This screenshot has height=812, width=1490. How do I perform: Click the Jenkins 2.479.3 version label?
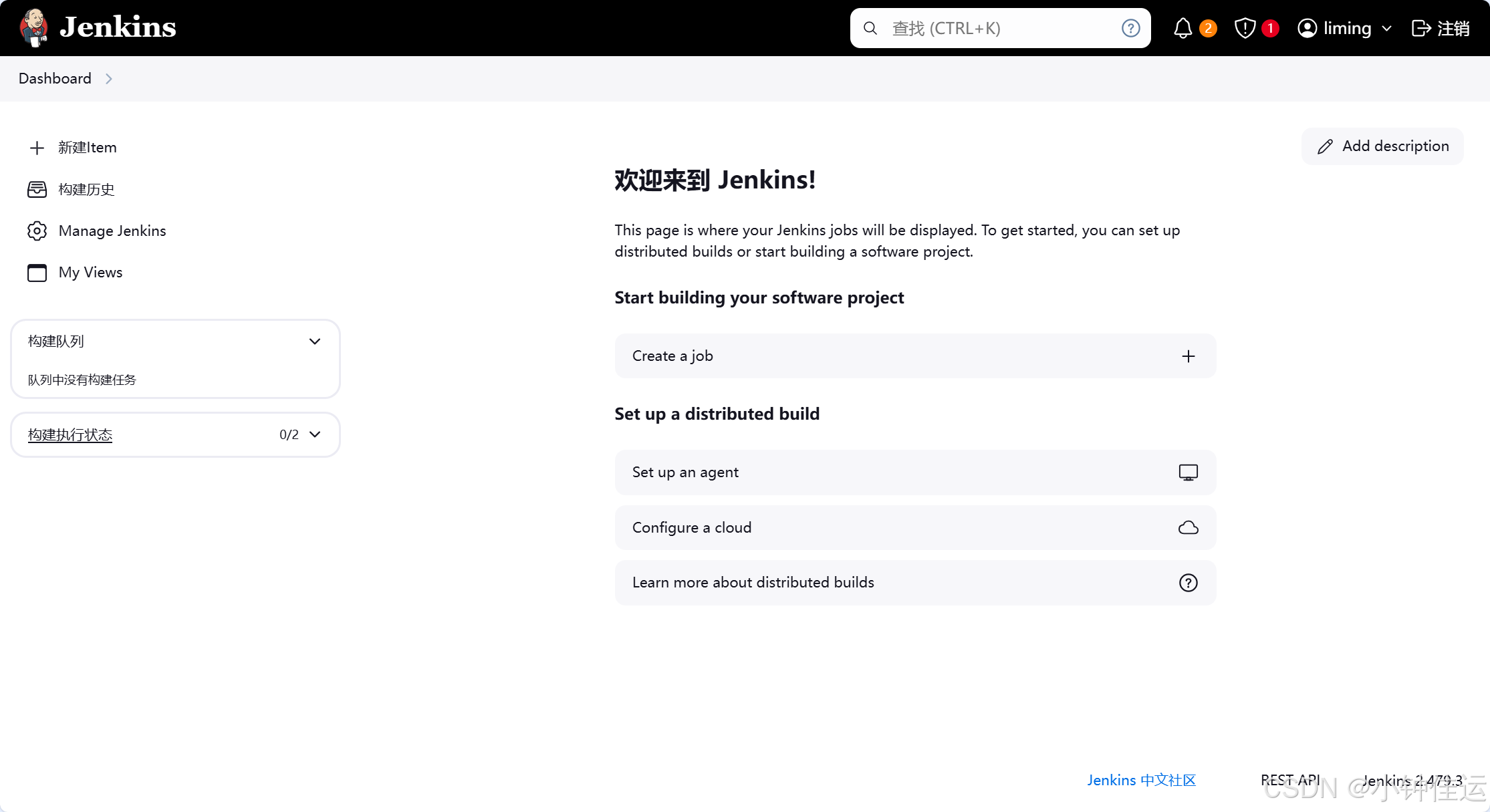point(1412,780)
